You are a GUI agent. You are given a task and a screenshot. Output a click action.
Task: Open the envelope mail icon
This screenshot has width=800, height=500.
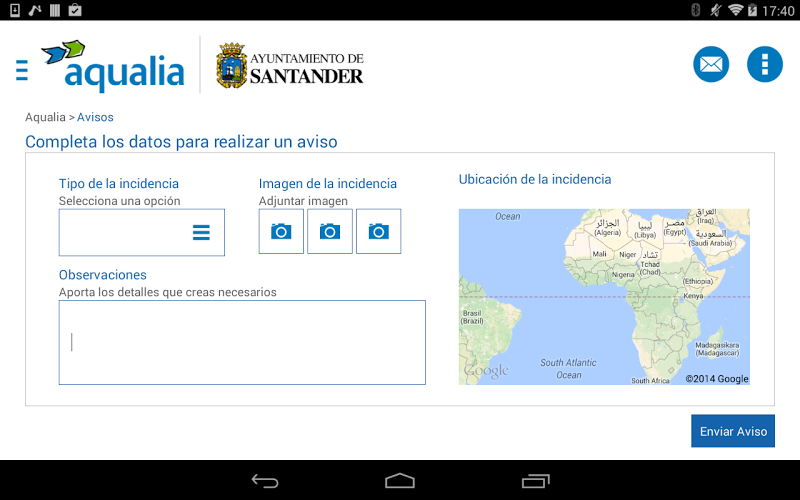pyautogui.click(x=711, y=64)
